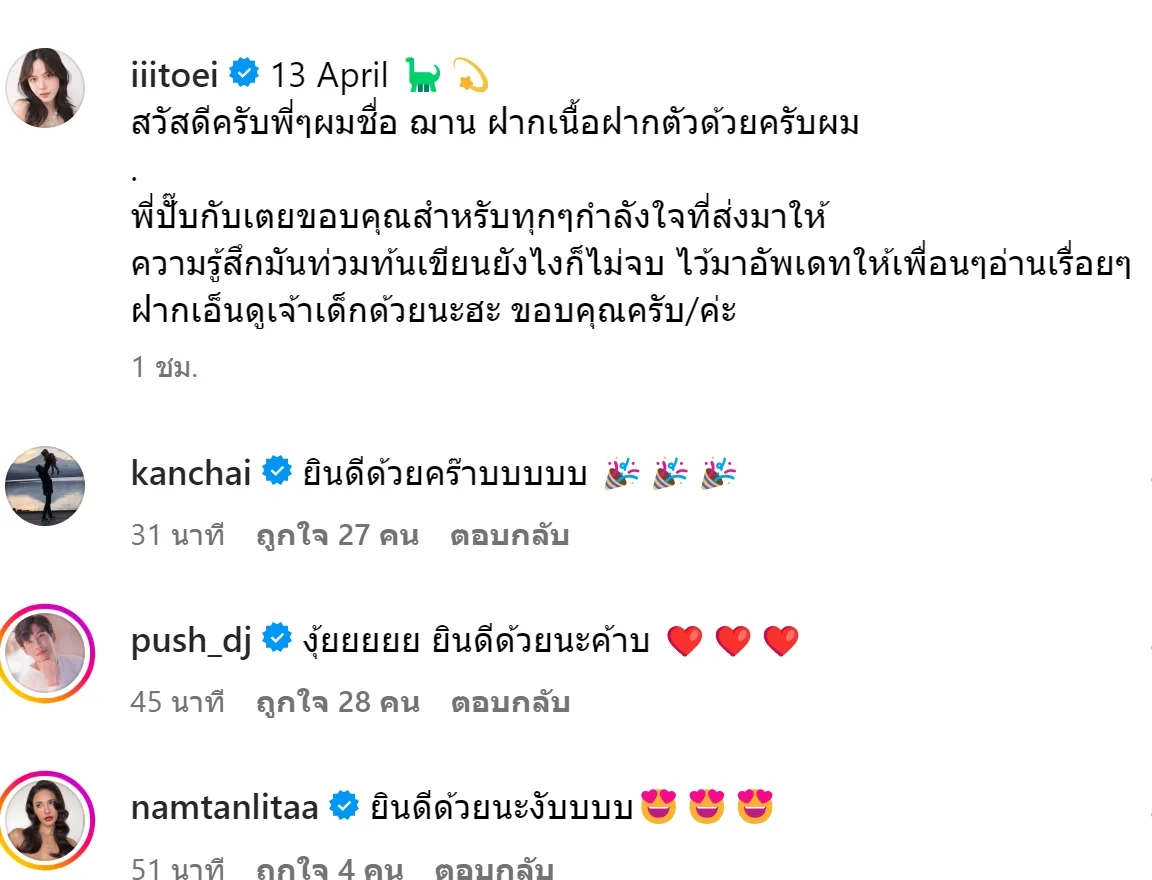Click the verified badge beside push_dj
Screen dimensions: 1152x880
click(277, 638)
